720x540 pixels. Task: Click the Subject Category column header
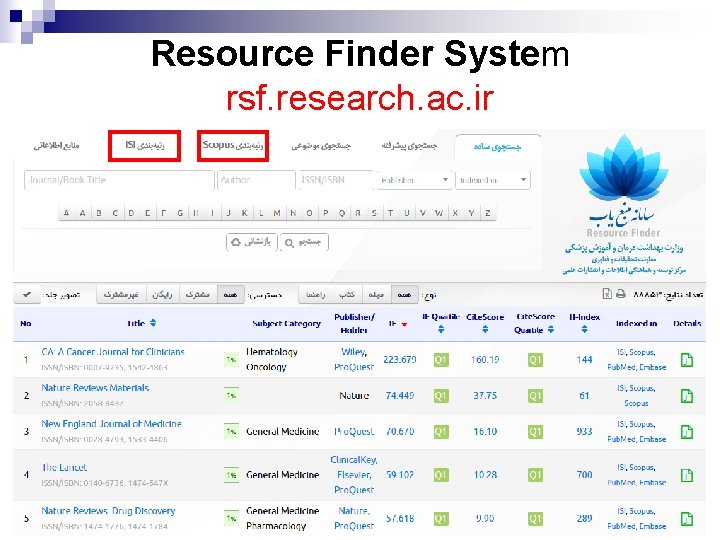pyautogui.click(x=287, y=324)
